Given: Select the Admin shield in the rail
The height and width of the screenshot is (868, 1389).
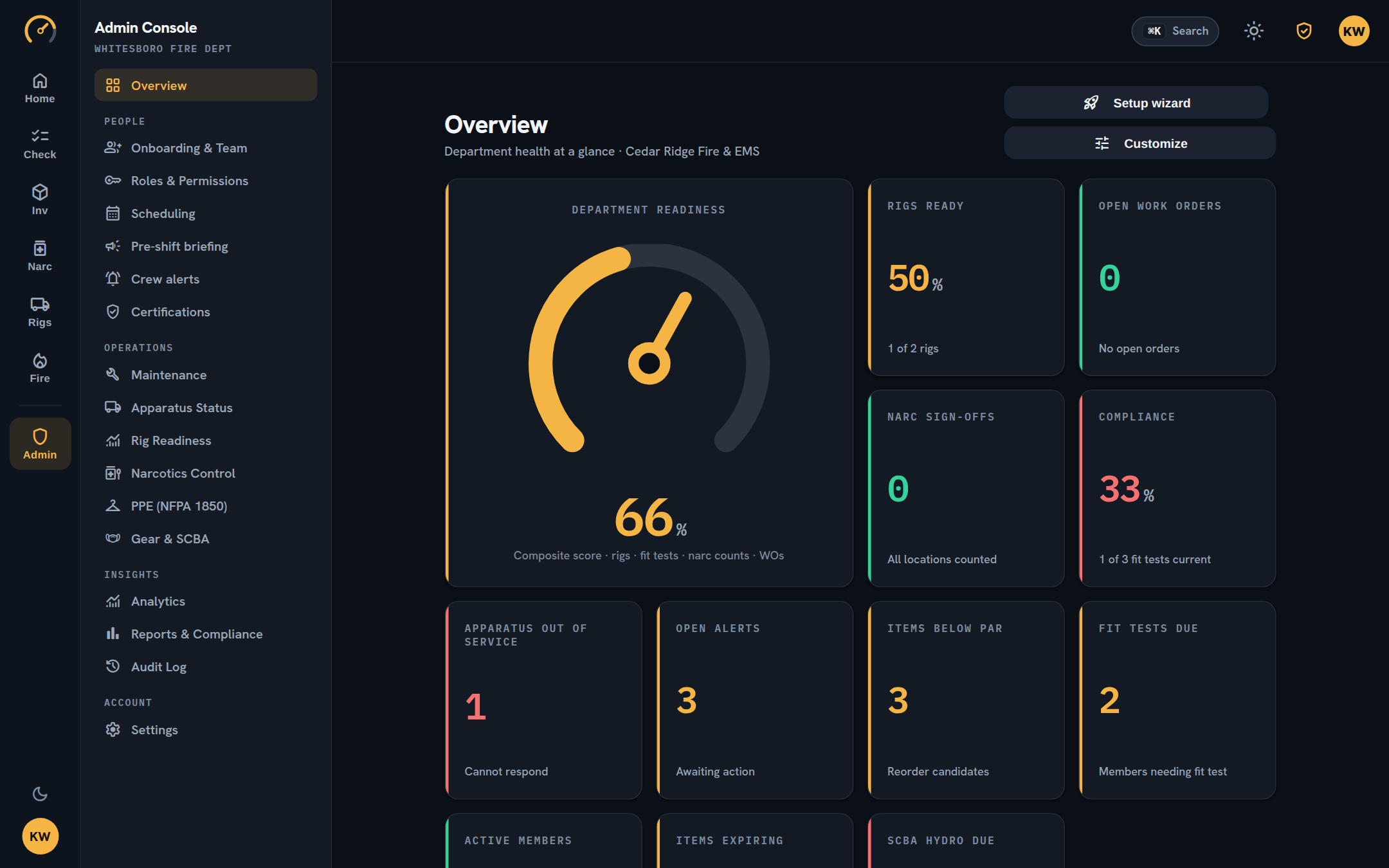Looking at the screenshot, I should [40, 444].
